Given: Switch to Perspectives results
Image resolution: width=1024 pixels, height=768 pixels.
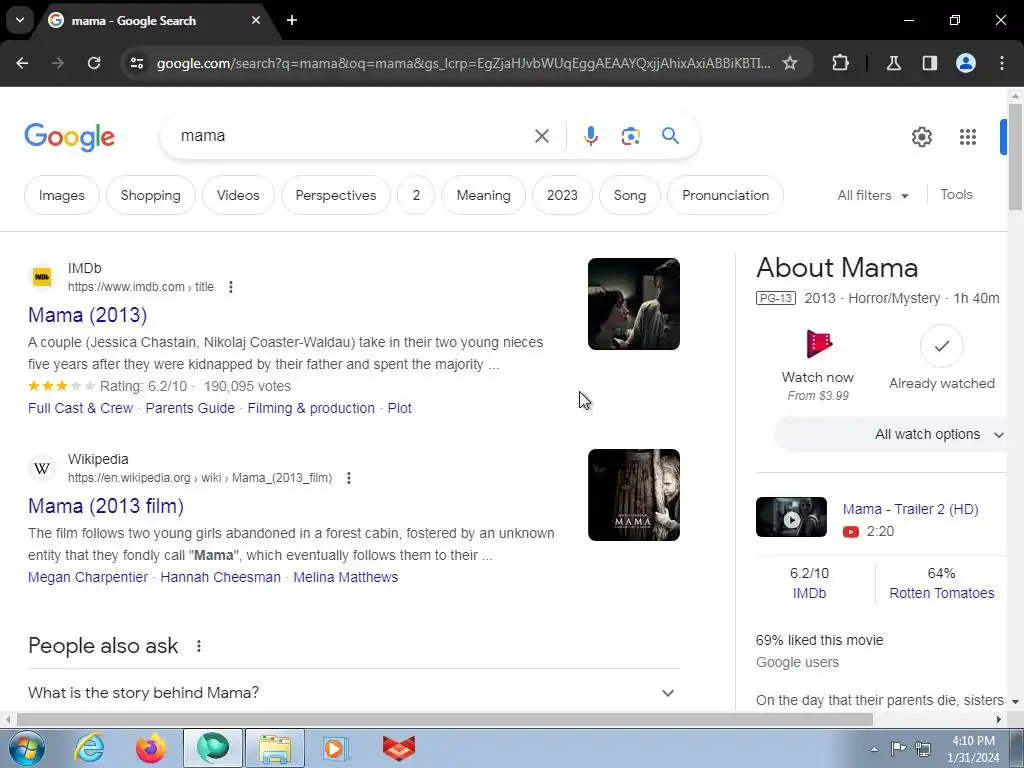Looking at the screenshot, I should click(336, 195).
